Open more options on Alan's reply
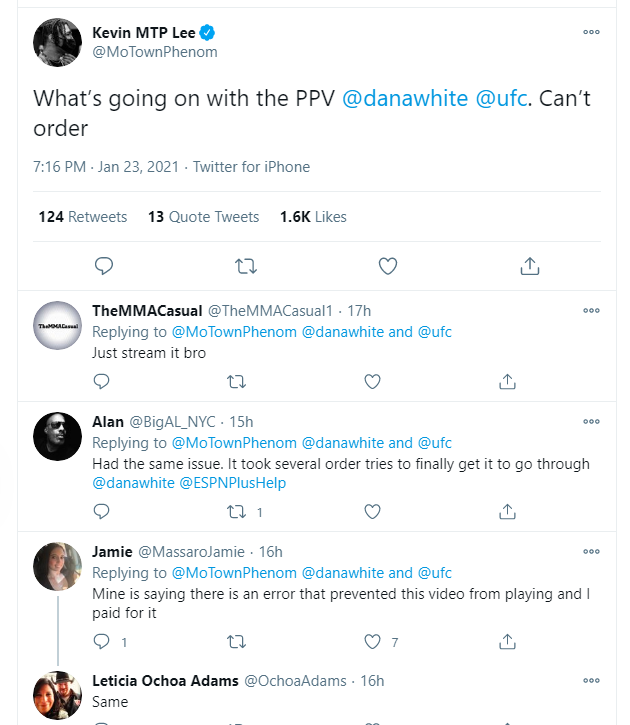This screenshot has width=630, height=725. pos(591,421)
